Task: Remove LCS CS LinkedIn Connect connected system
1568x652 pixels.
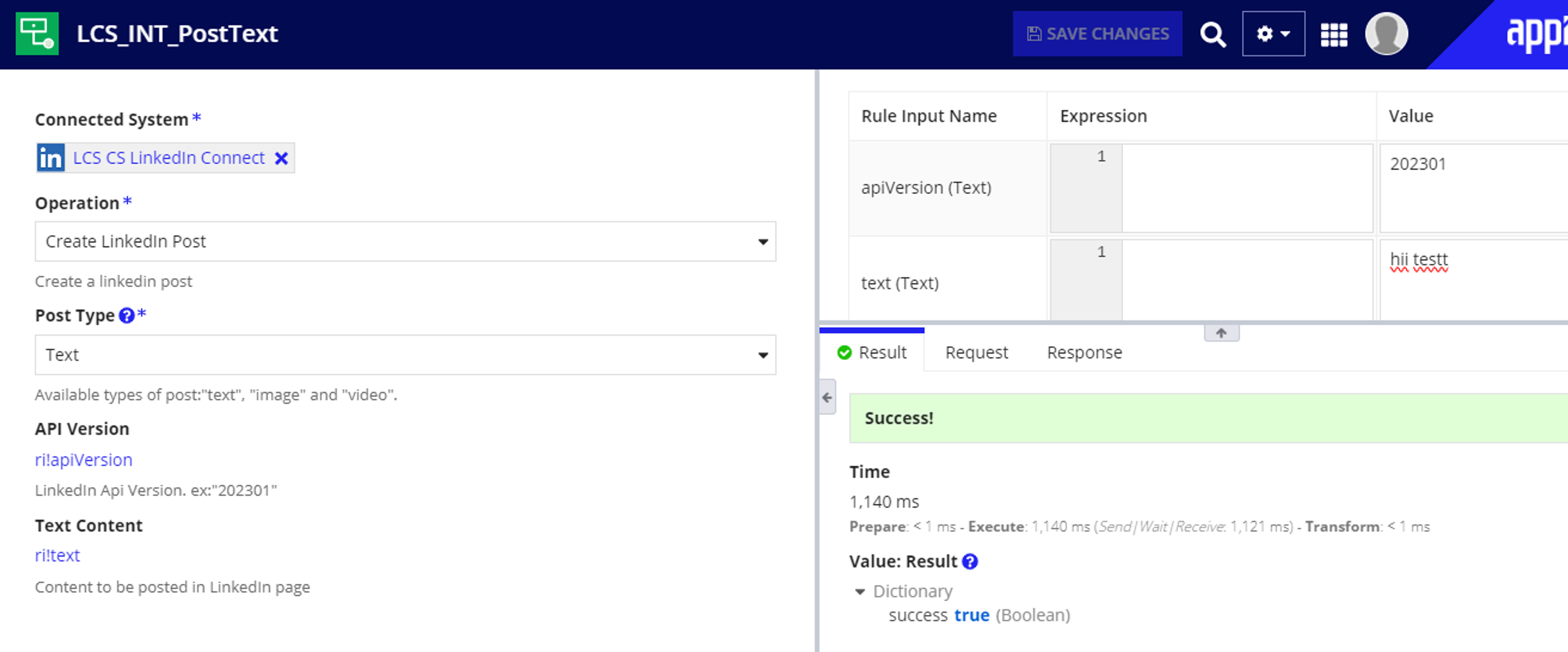Action: pyautogui.click(x=281, y=158)
